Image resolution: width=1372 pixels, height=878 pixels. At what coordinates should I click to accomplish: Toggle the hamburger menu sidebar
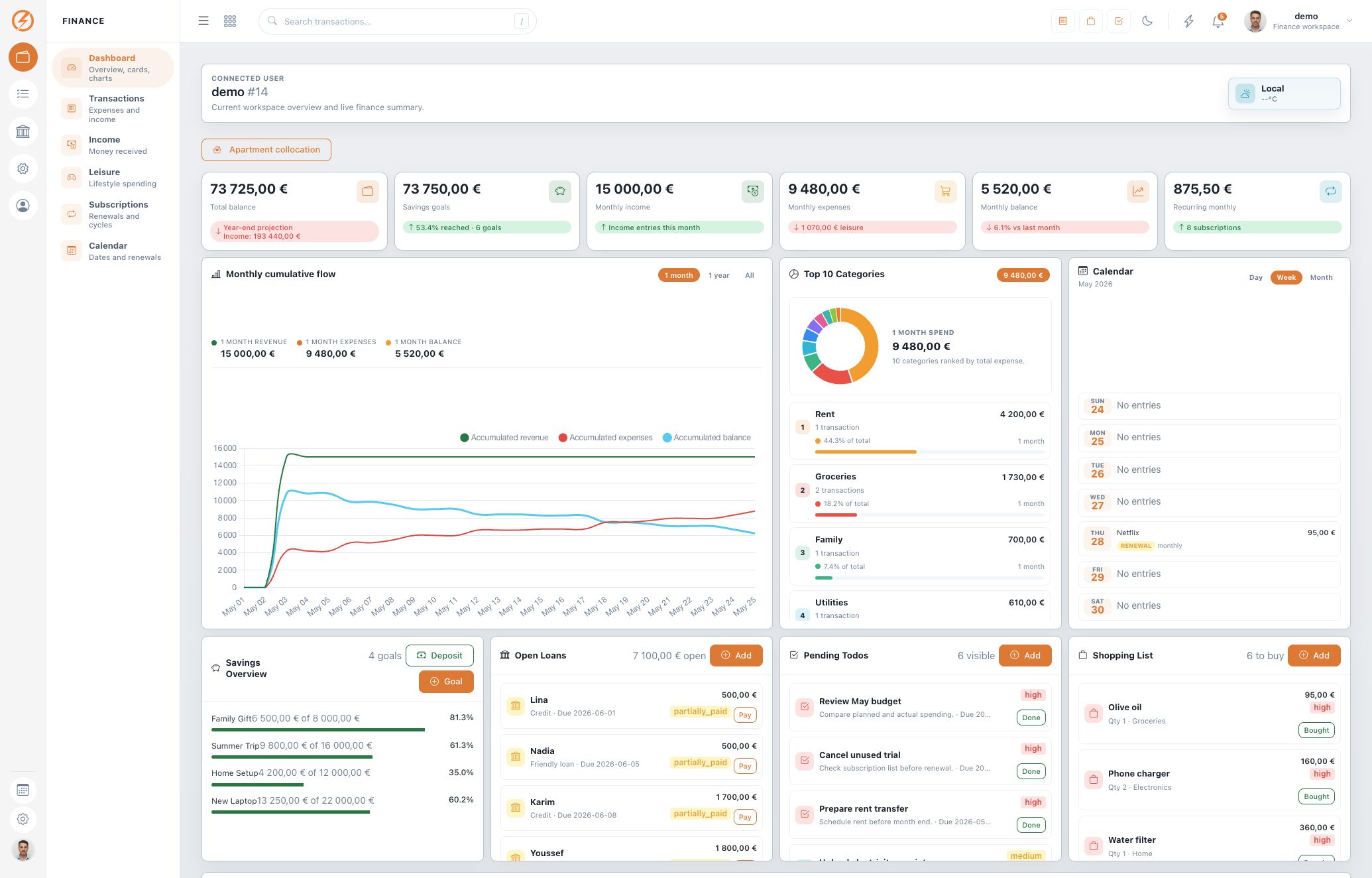pyautogui.click(x=203, y=21)
